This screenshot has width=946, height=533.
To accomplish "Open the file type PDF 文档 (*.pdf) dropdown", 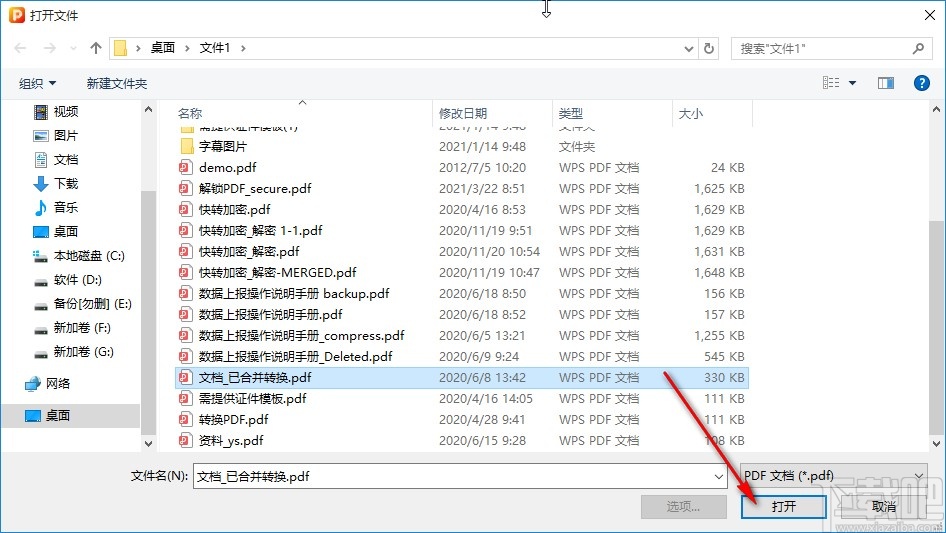I will [x=834, y=476].
